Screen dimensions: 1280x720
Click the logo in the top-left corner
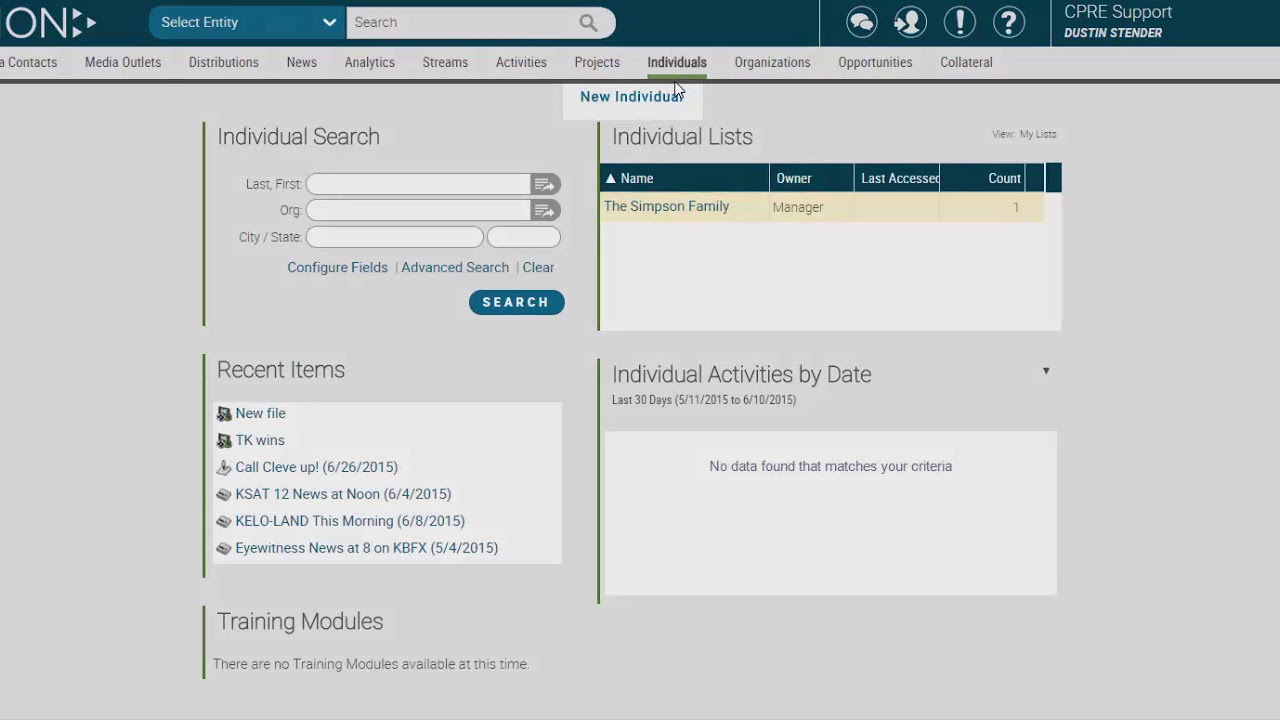(x=48, y=22)
